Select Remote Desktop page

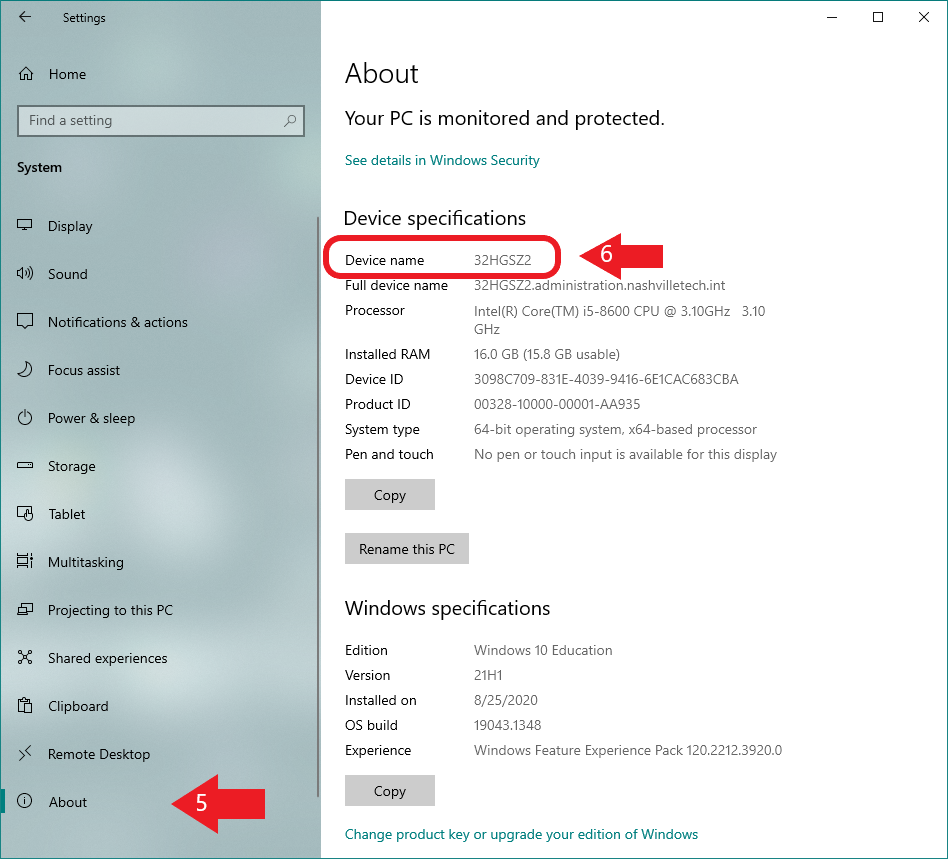pos(159,754)
